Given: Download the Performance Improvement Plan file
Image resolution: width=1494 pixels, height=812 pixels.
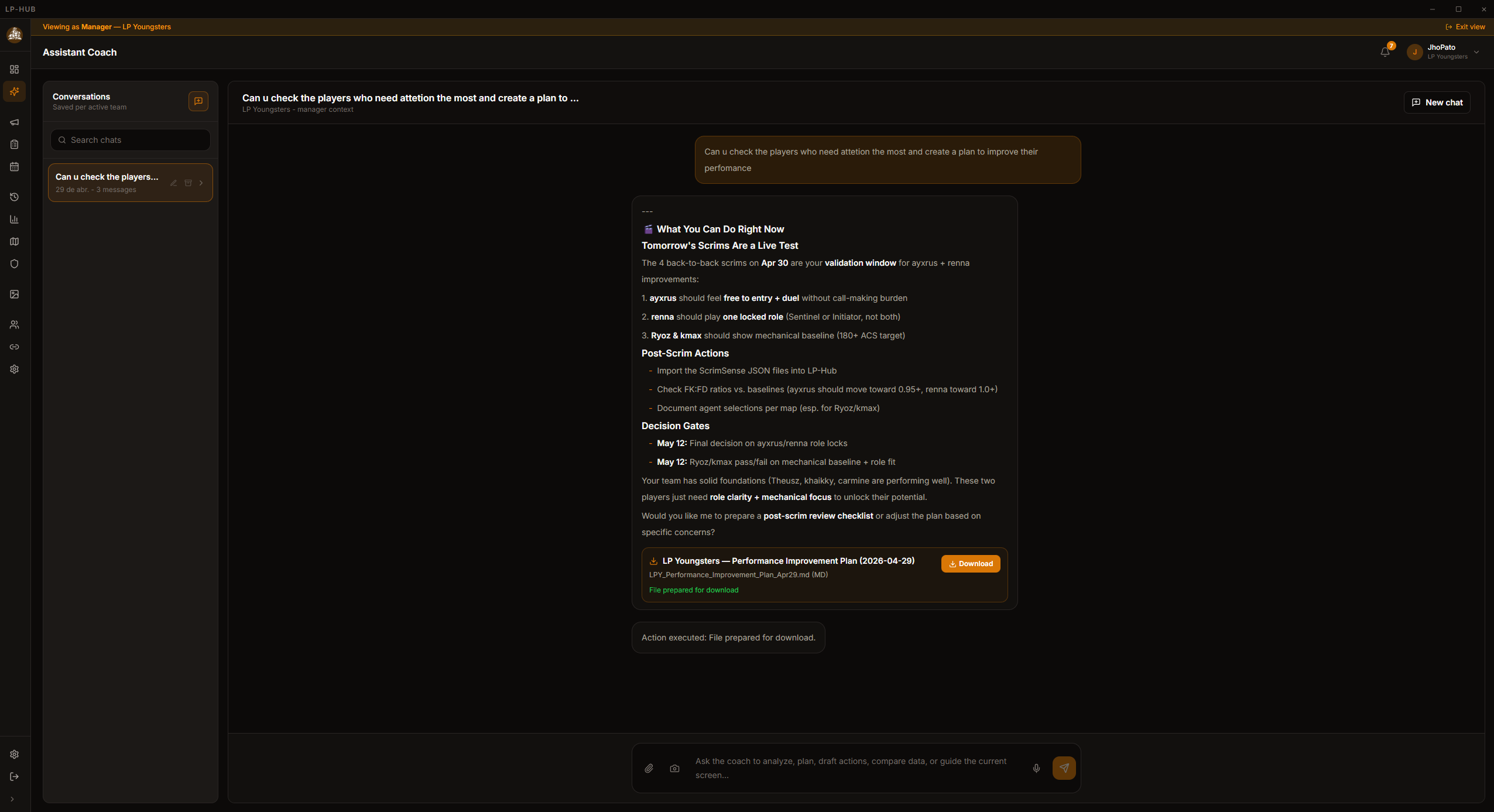Looking at the screenshot, I should point(971,564).
